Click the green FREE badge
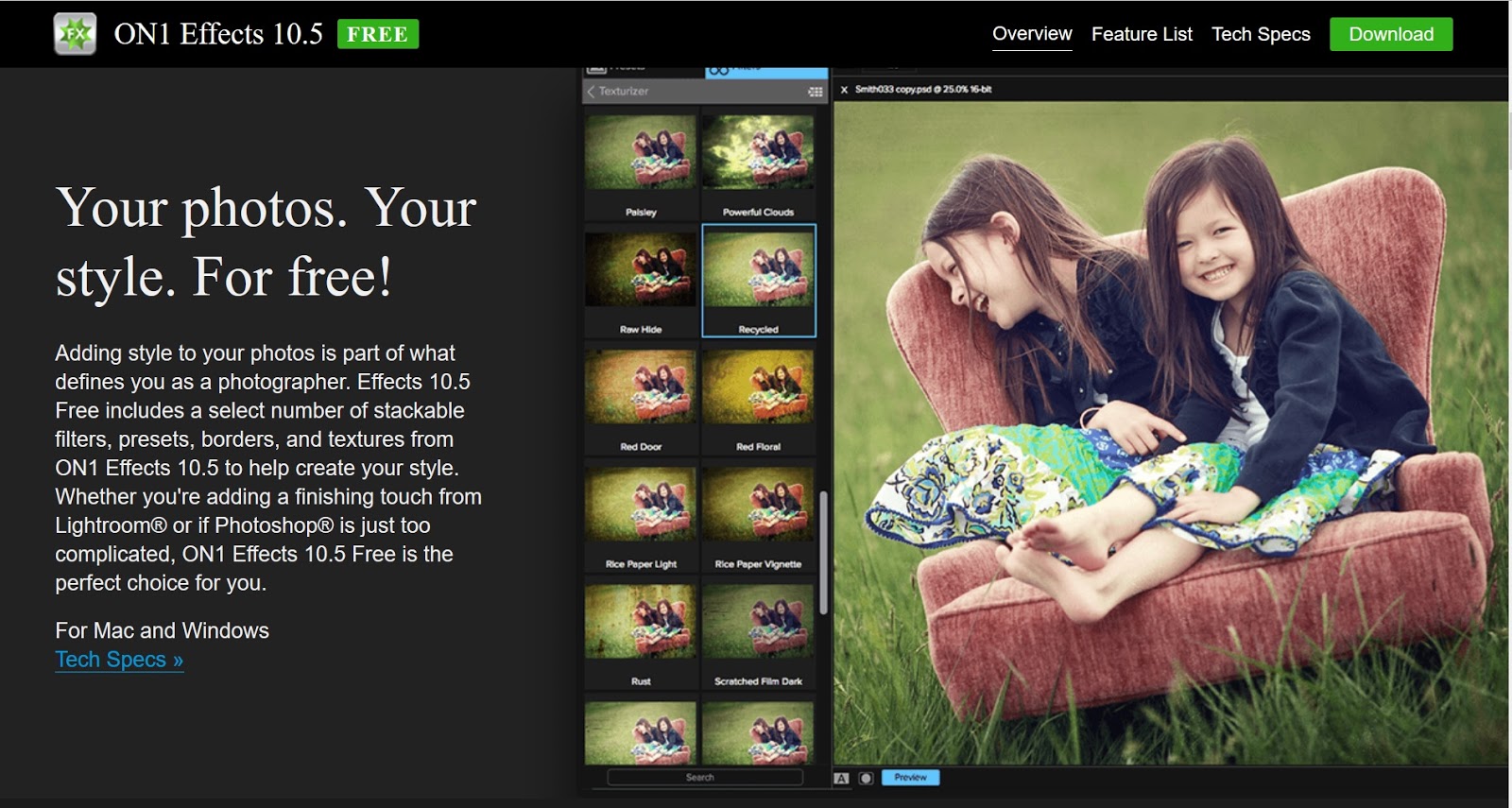This screenshot has height=808, width=1512. point(377,34)
